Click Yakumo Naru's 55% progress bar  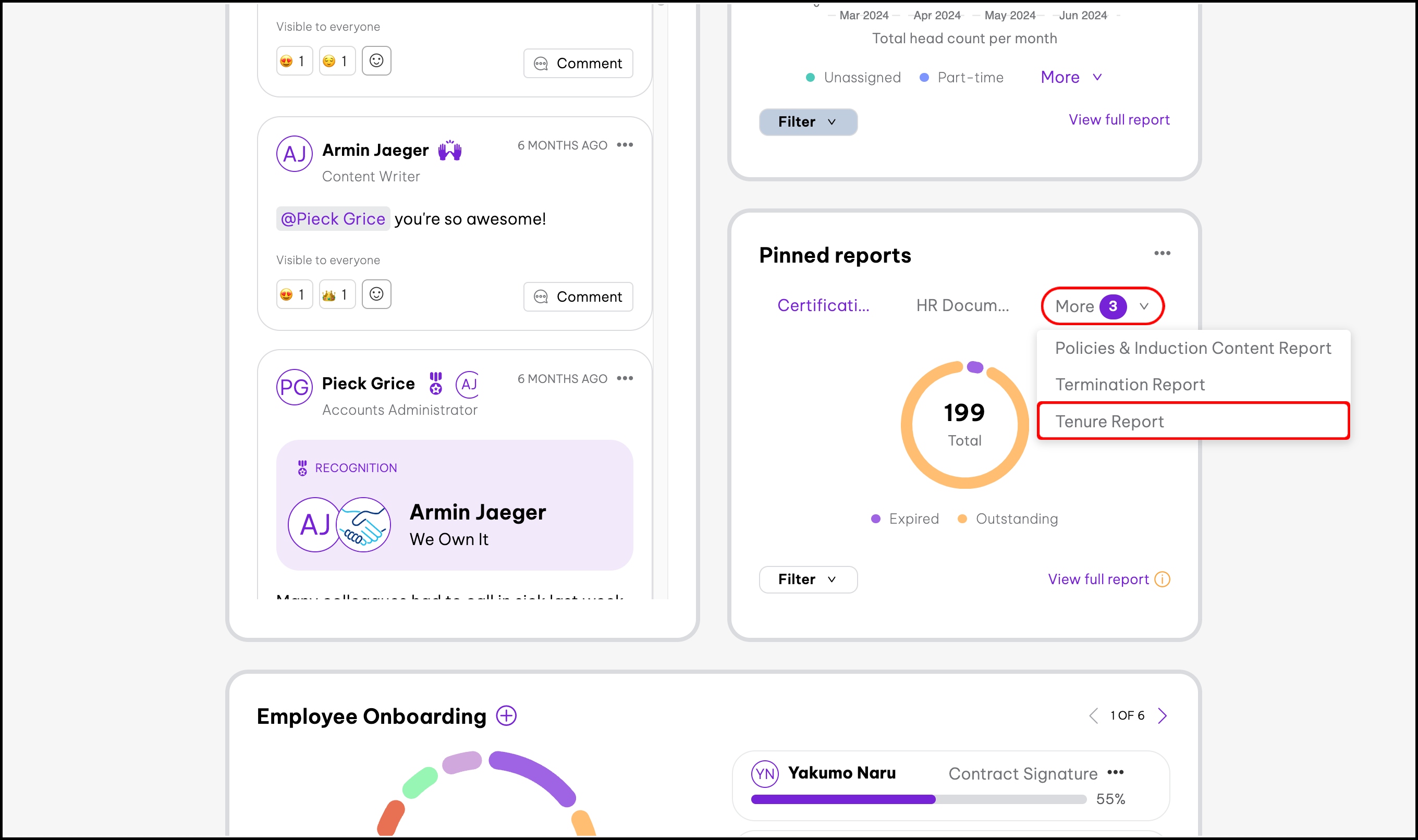(x=918, y=799)
